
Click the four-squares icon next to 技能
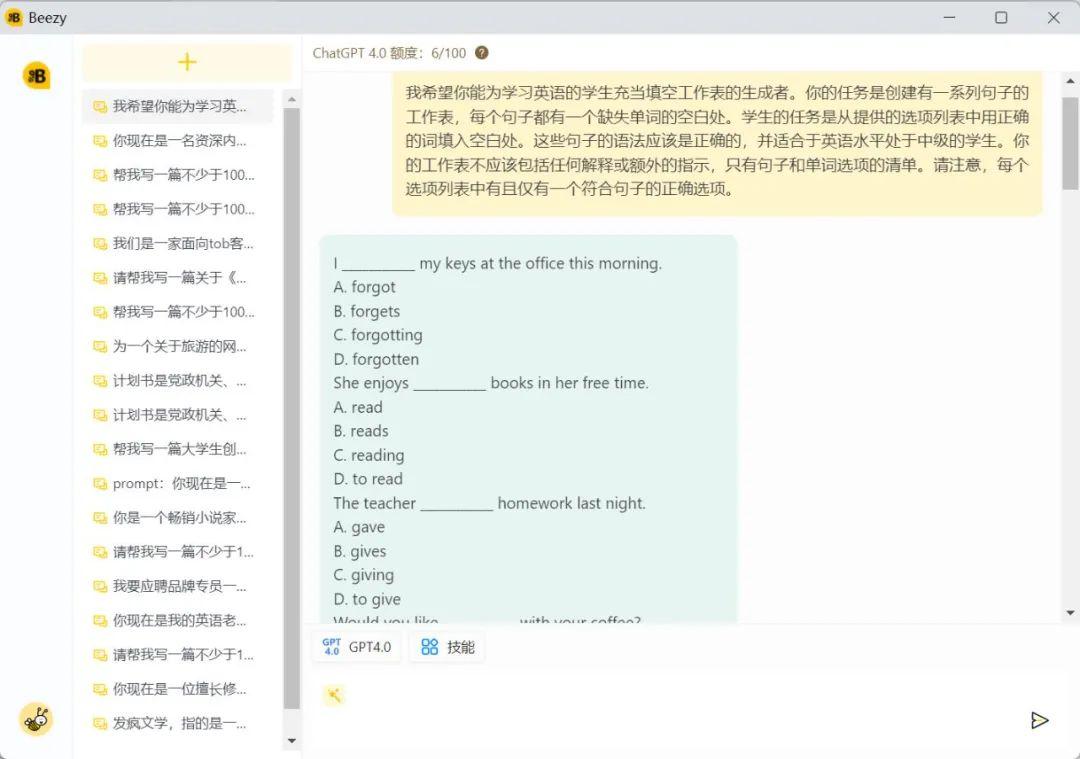pyautogui.click(x=428, y=645)
